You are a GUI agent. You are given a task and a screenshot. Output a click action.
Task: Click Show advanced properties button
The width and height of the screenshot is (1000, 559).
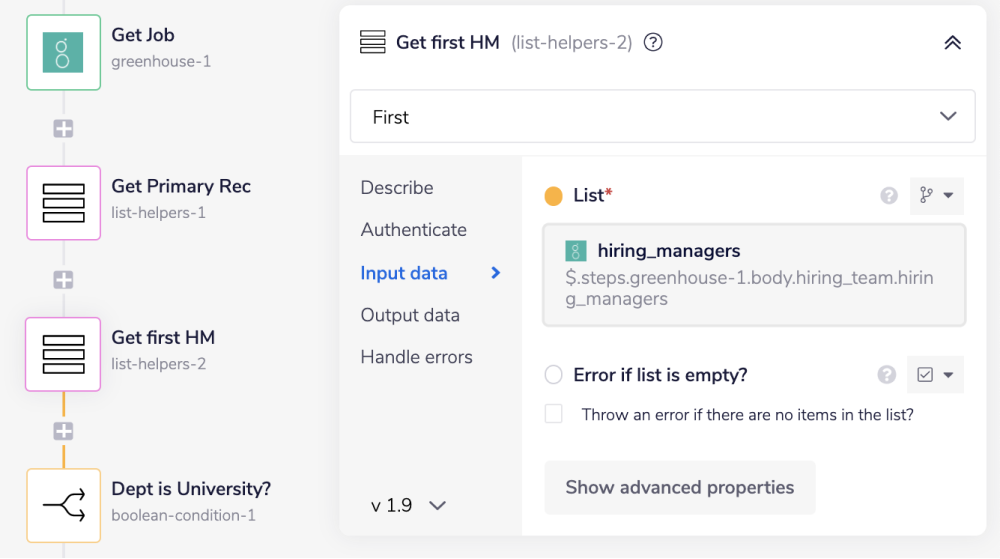click(x=679, y=488)
